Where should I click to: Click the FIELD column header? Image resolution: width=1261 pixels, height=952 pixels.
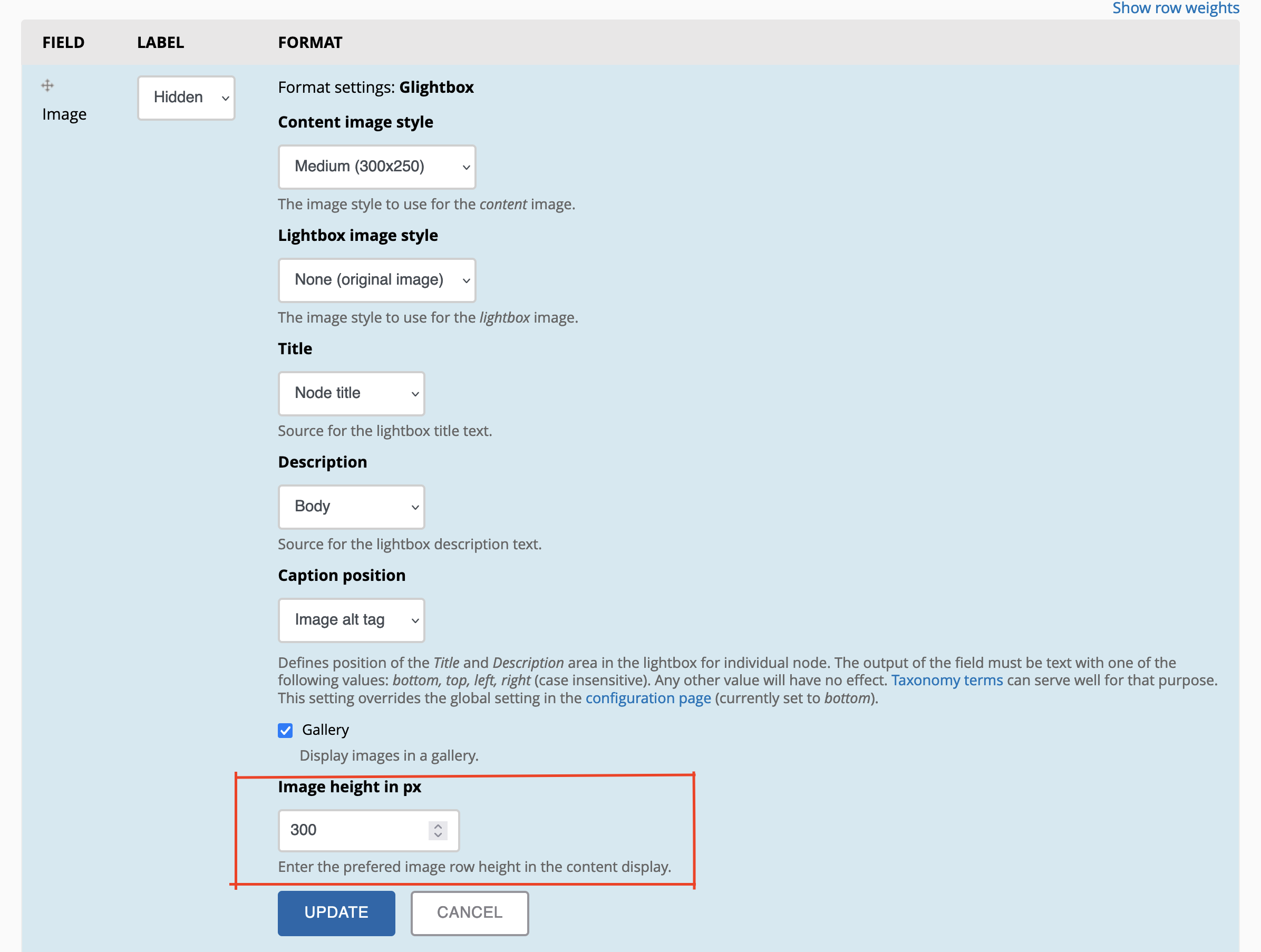pyautogui.click(x=63, y=42)
